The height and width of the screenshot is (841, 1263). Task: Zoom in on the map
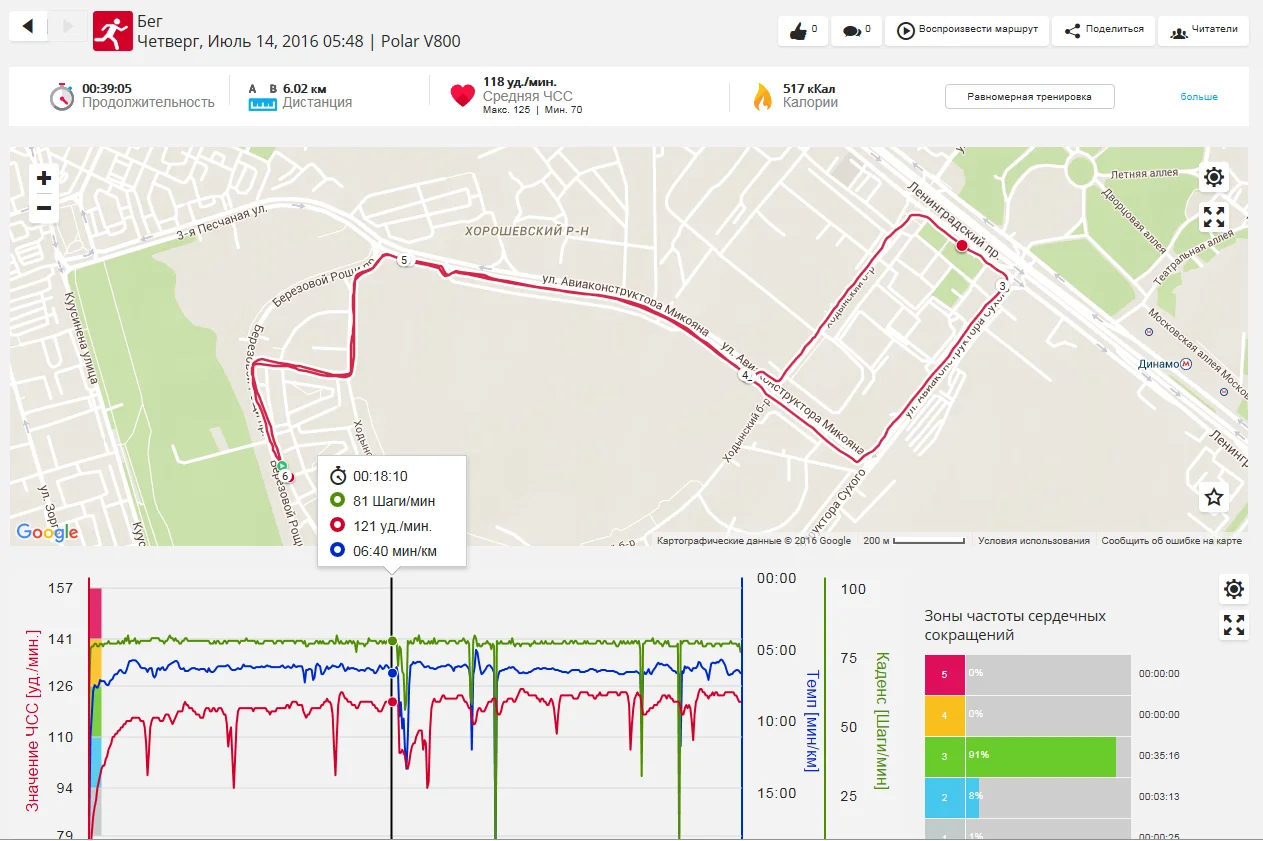click(x=44, y=178)
